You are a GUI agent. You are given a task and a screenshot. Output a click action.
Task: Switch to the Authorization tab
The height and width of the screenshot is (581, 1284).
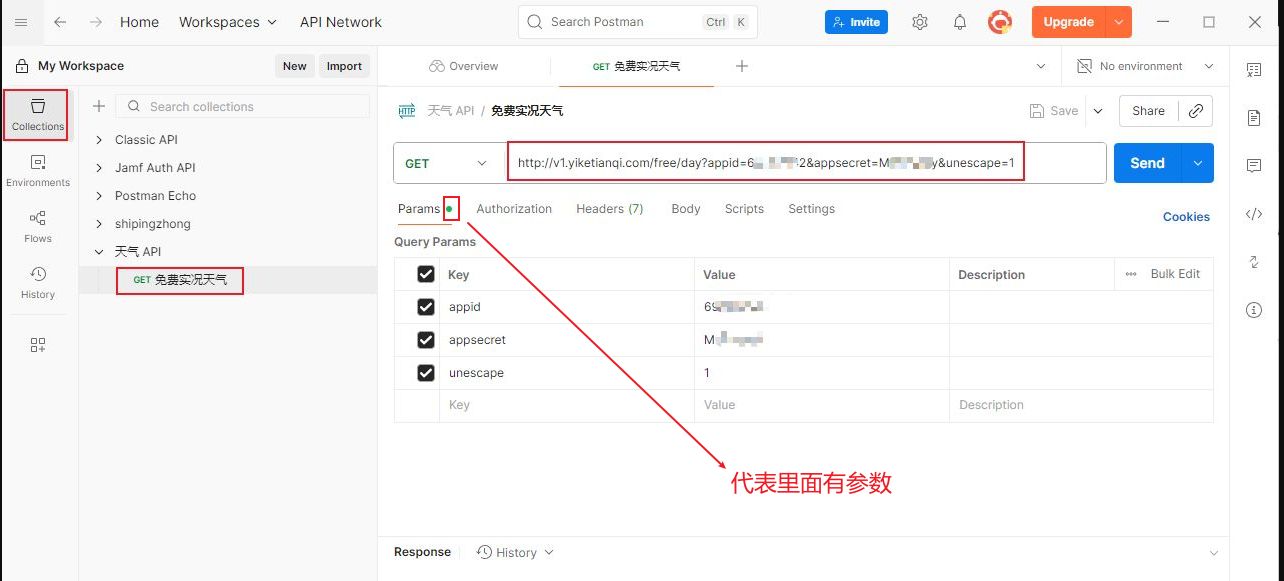point(514,209)
